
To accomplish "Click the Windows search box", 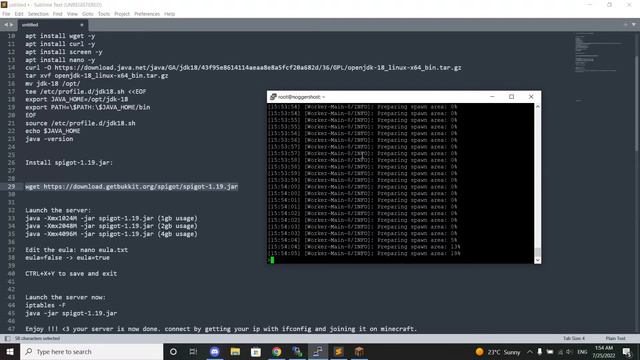I will click(x=91, y=351).
